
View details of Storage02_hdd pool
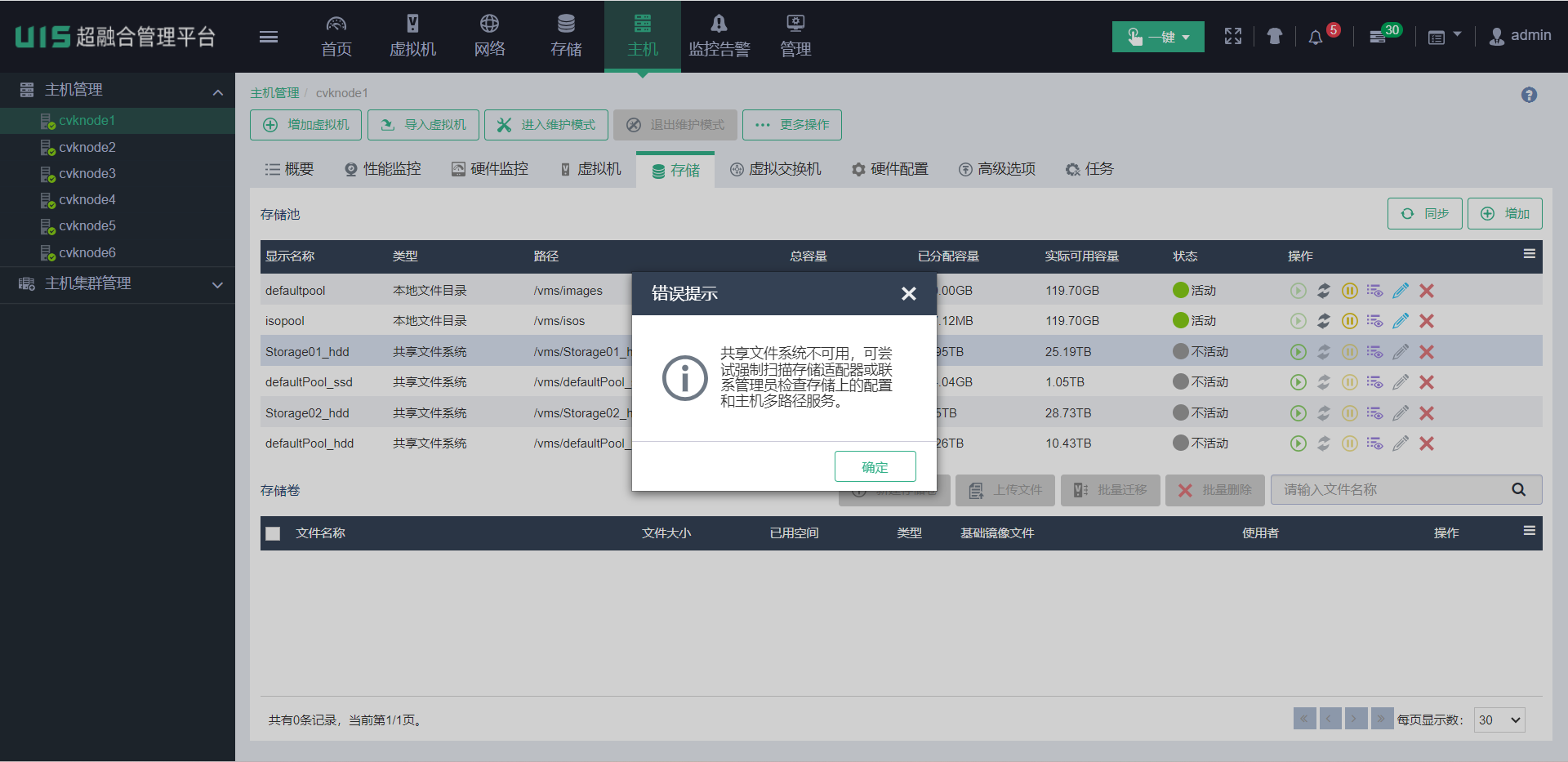(1375, 413)
